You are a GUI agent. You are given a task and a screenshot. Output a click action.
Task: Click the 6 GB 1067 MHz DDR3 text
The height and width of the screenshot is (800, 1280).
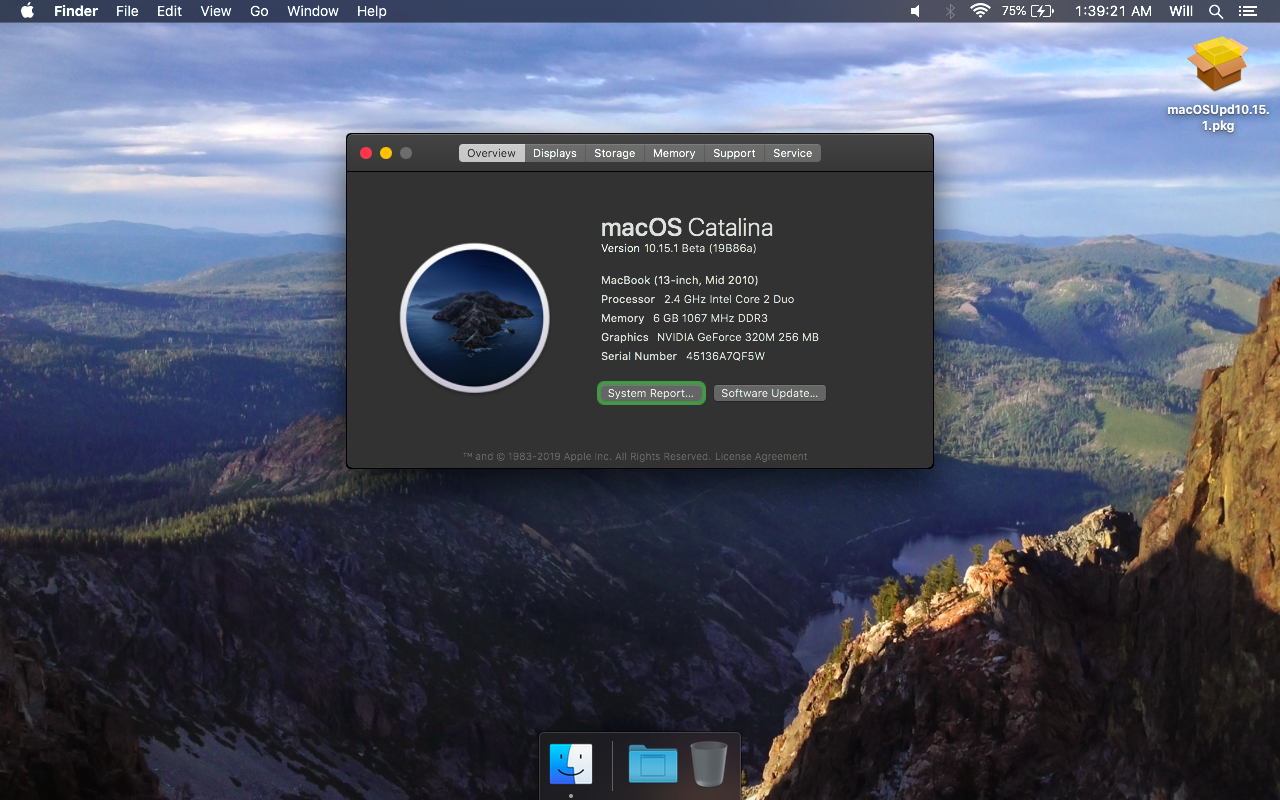(710, 318)
